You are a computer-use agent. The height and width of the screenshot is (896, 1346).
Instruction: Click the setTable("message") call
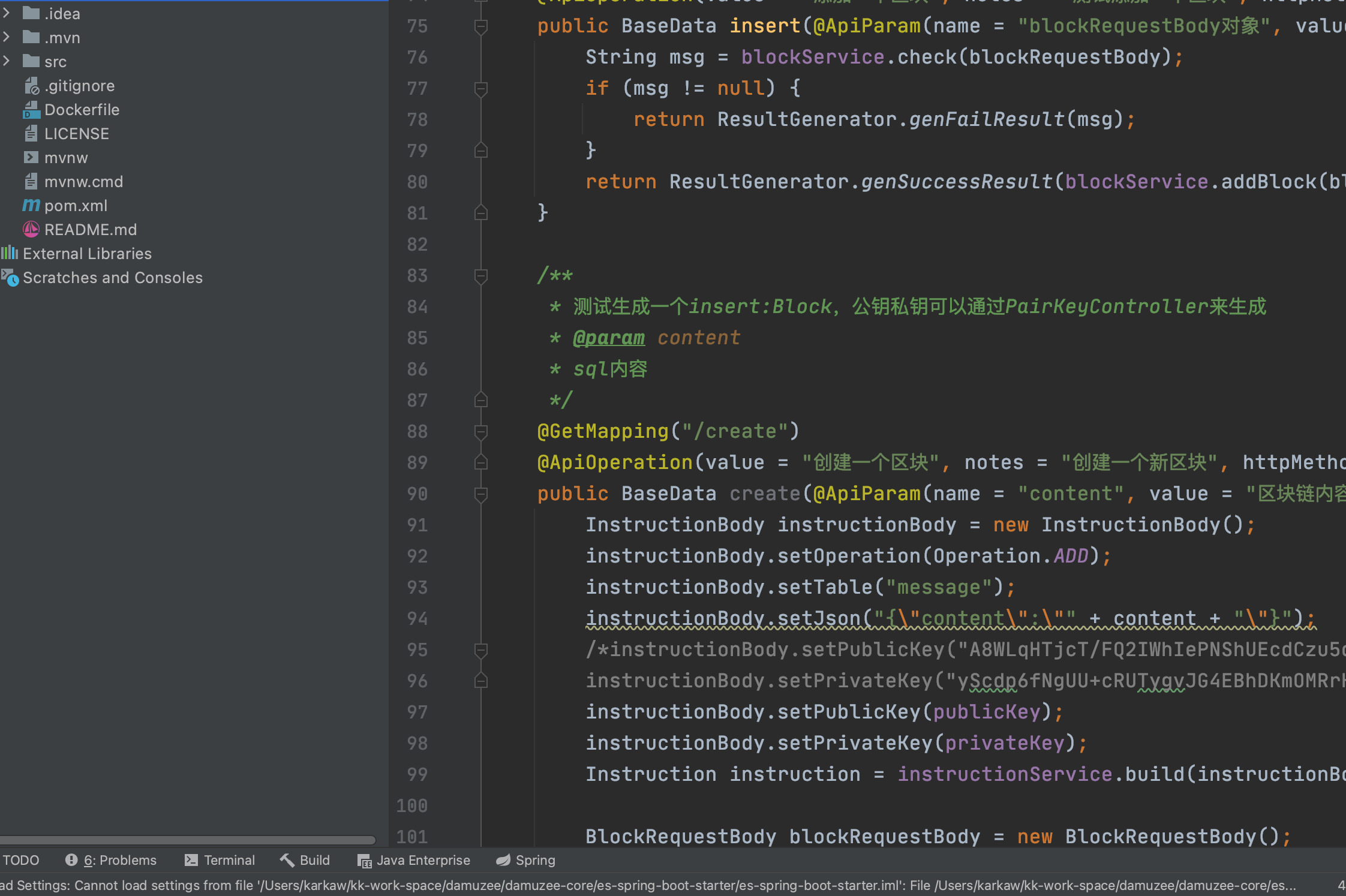click(x=891, y=587)
